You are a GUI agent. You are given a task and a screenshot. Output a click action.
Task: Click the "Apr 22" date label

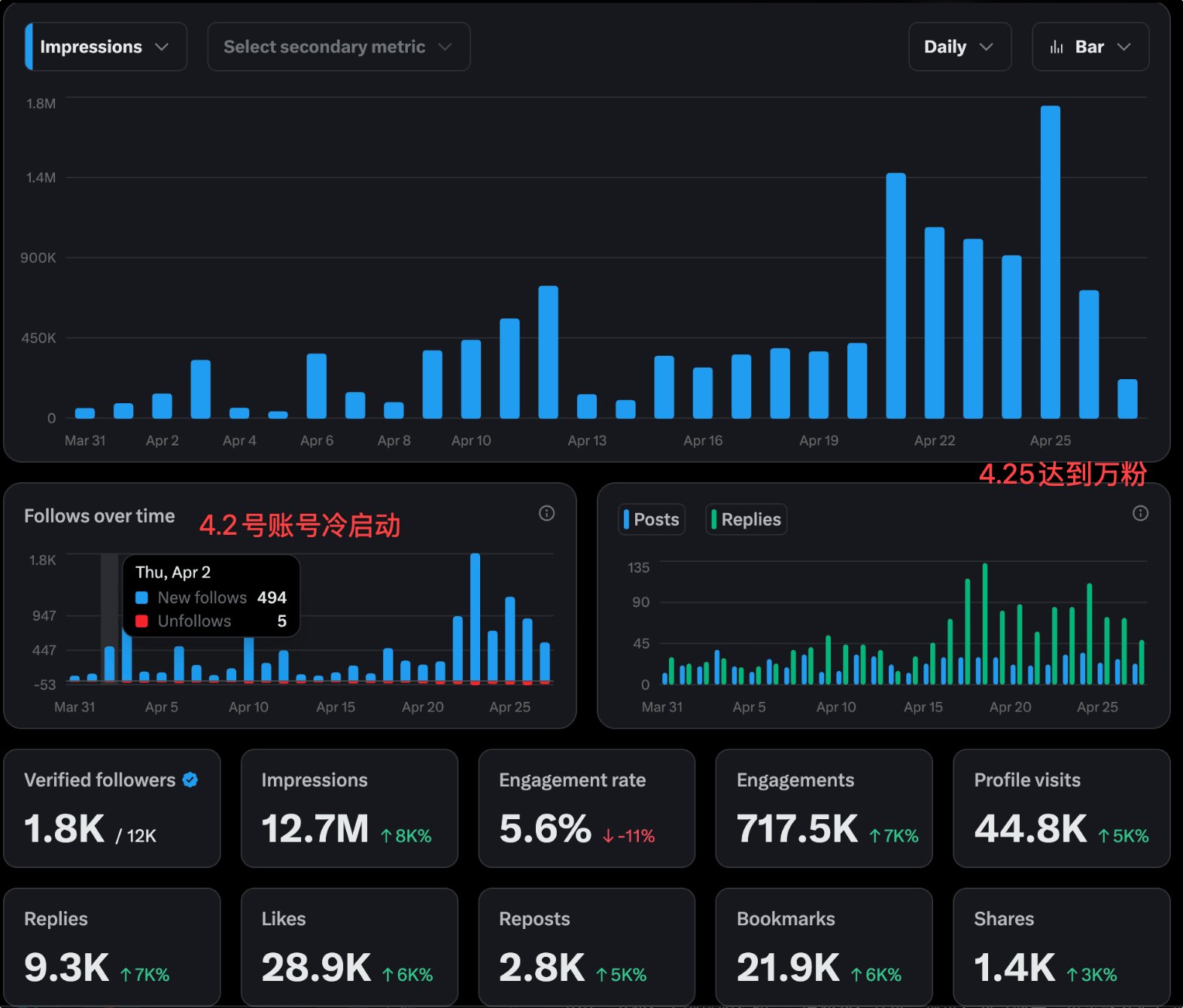(x=935, y=441)
